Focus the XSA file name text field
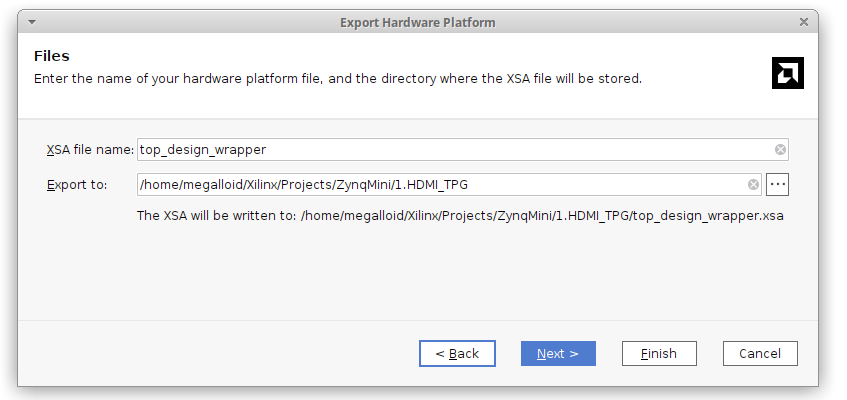847x400 pixels. [450, 150]
